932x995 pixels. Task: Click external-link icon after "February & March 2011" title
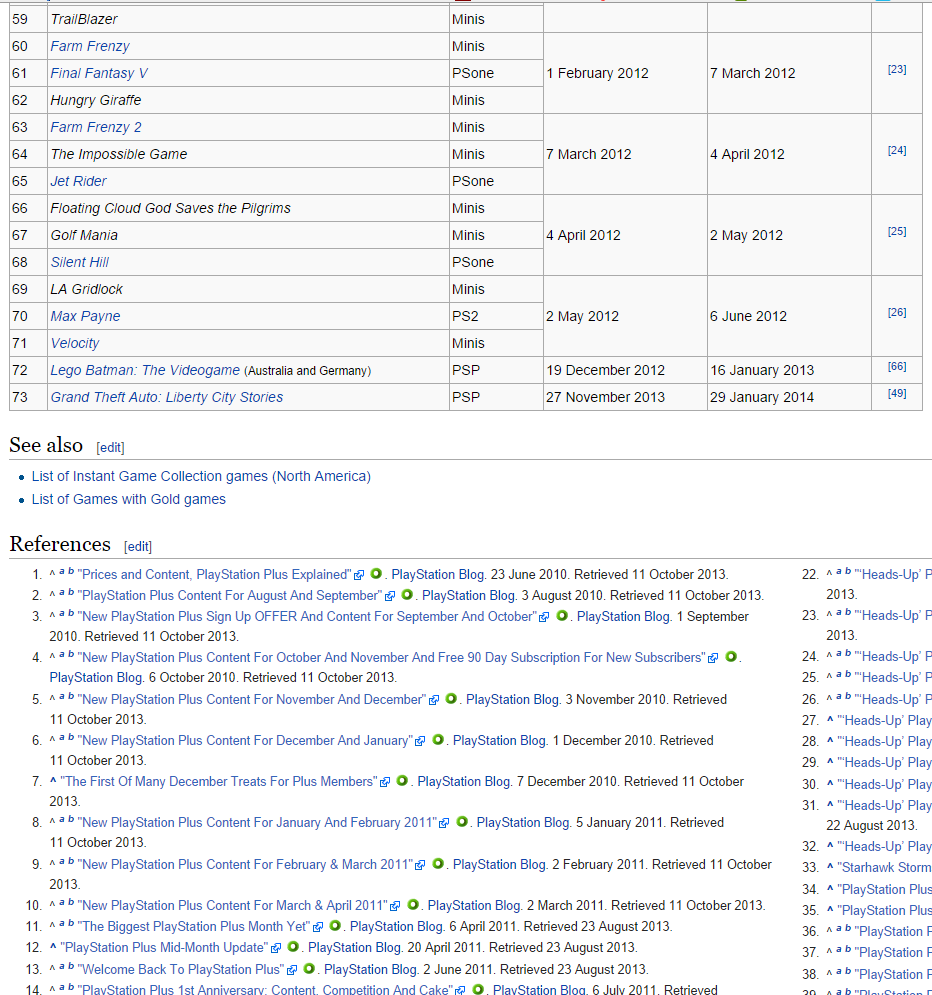coord(420,865)
